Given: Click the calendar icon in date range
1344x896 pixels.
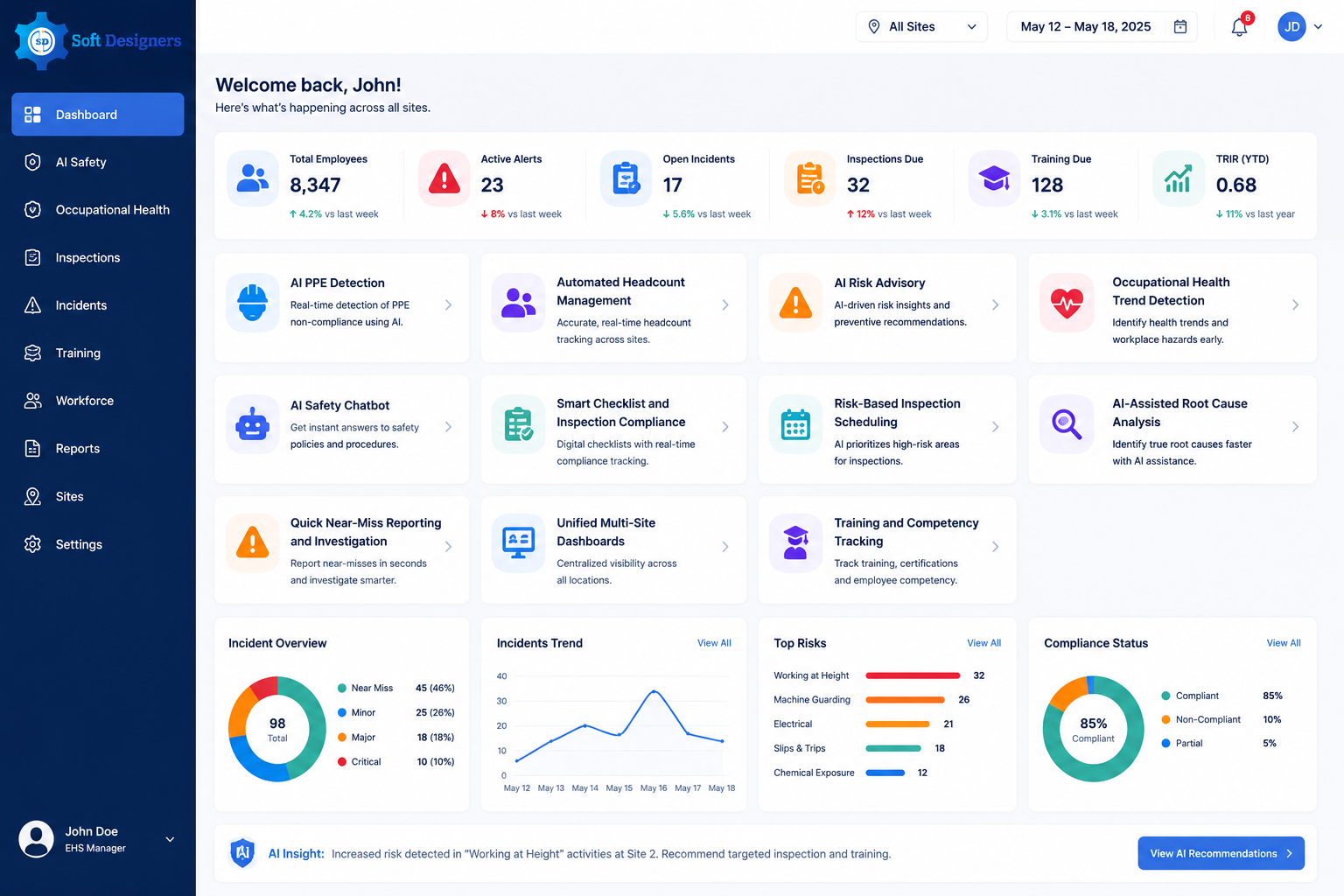Looking at the screenshot, I should point(1180,26).
